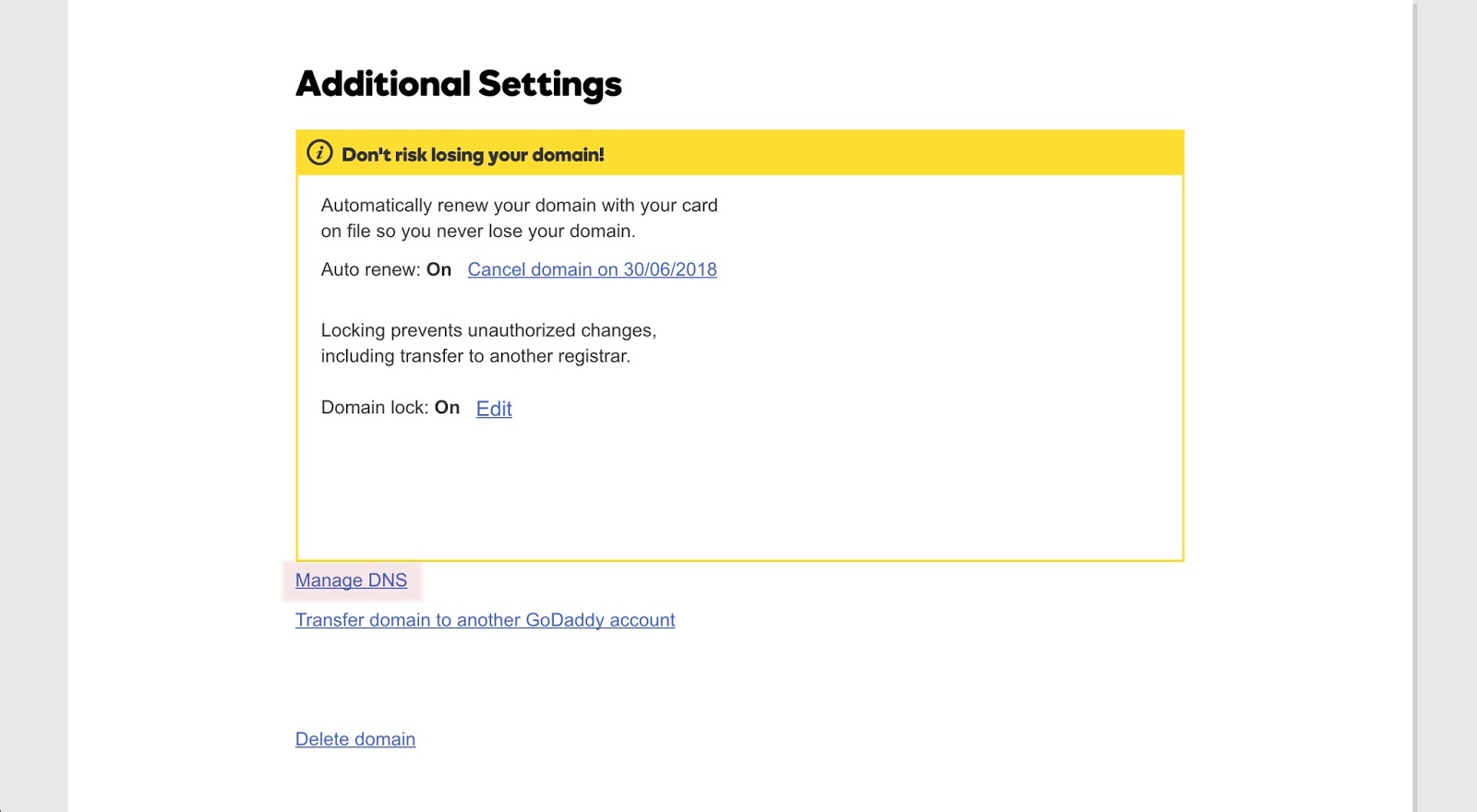Click "on file so you never lose" line
The height and width of the screenshot is (812, 1477).
[x=477, y=232]
